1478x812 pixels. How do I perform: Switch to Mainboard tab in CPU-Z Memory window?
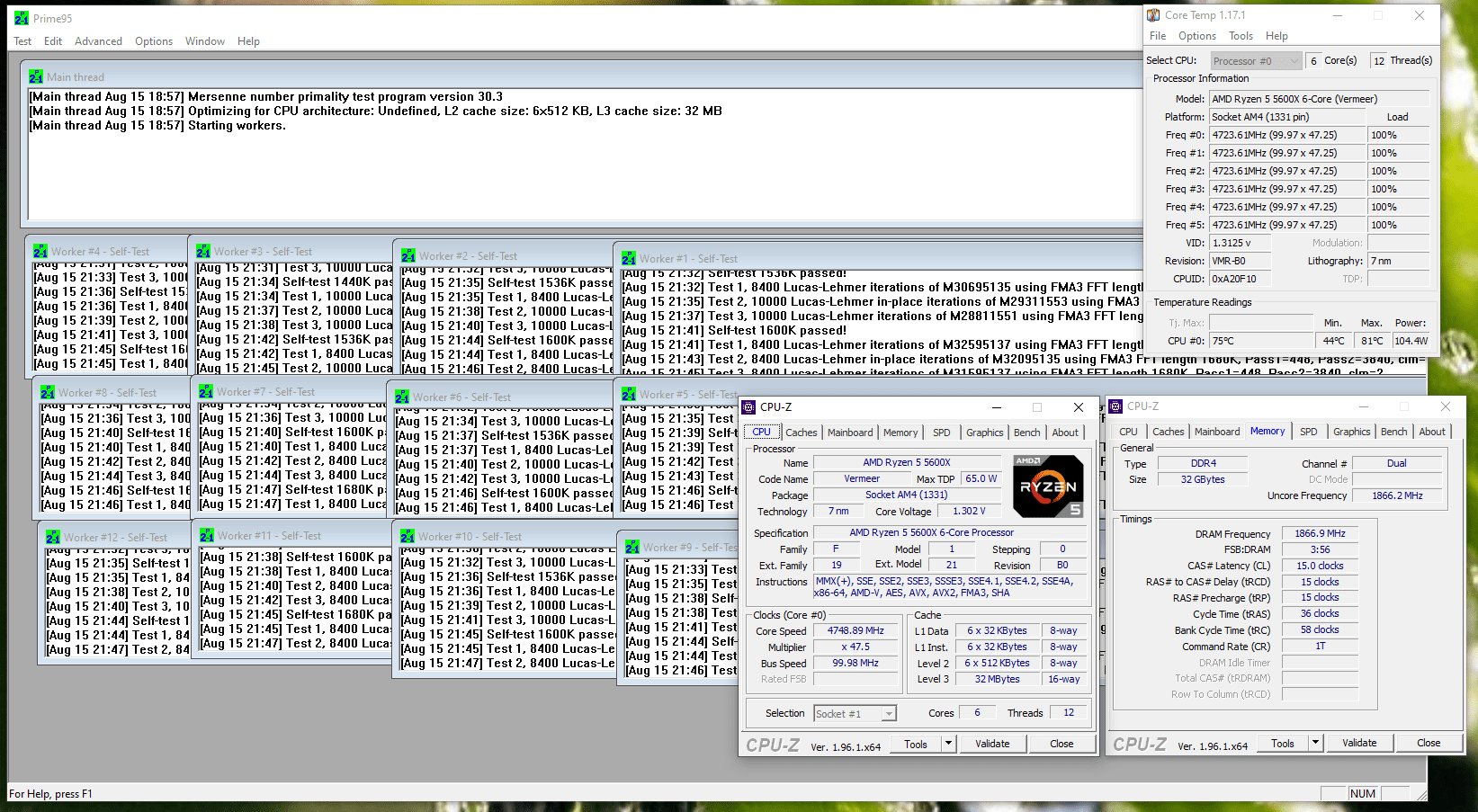coord(1217,432)
